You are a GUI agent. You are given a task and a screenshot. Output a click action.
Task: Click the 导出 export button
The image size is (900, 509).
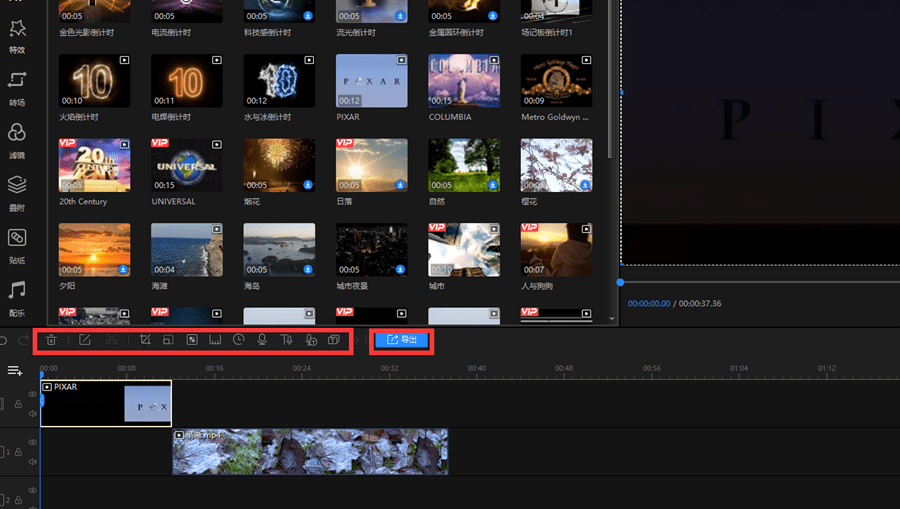pos(402,340)
